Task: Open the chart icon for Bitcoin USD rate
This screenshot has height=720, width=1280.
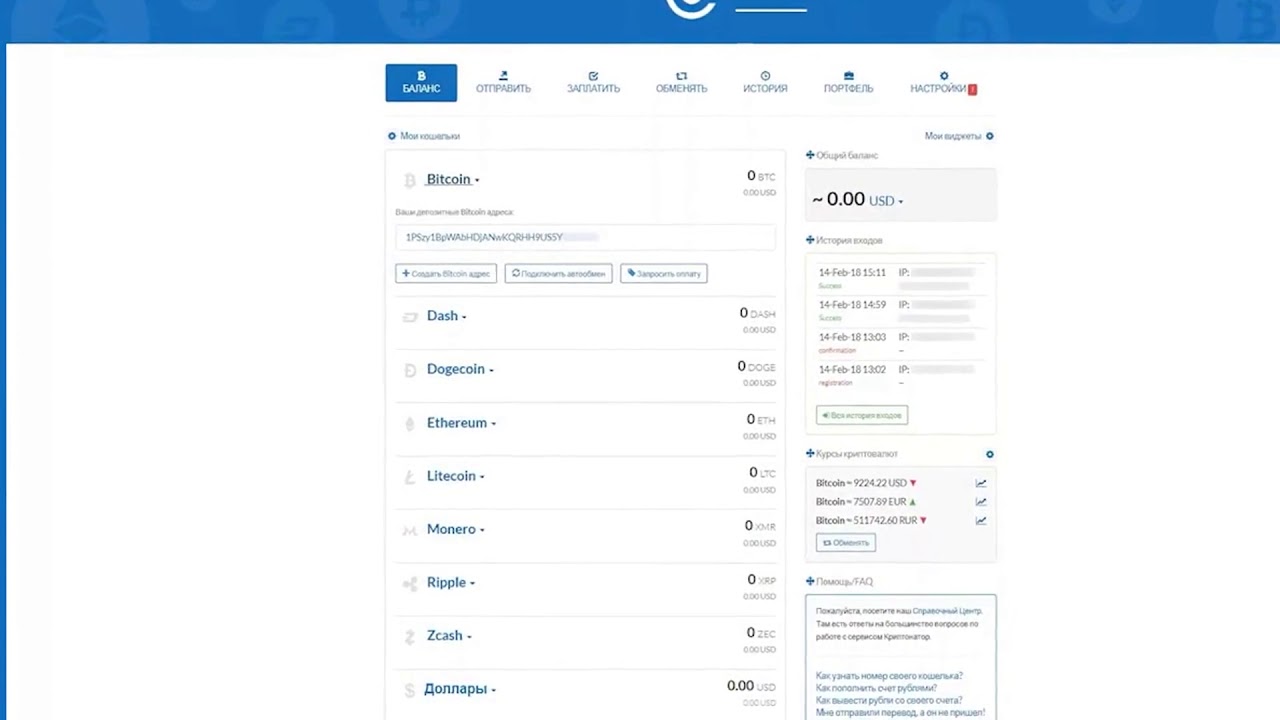Action: (981, 484)
